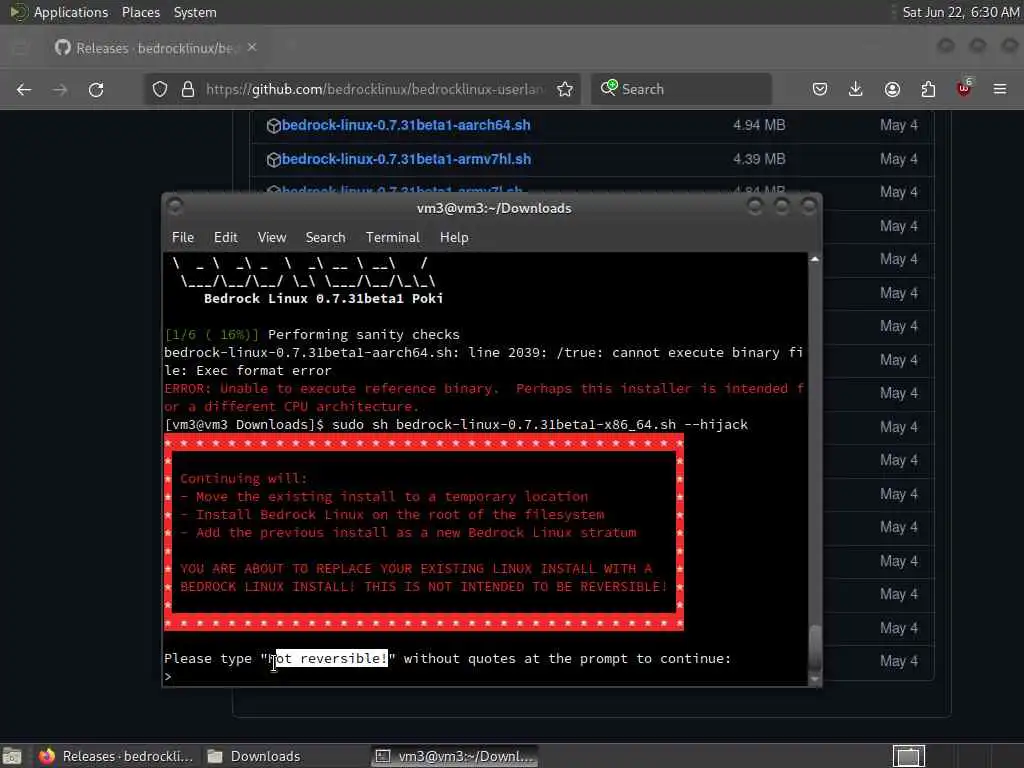Focus the Firefox Search box
This screenshot has width=1024, height=768.
[681, 89]
